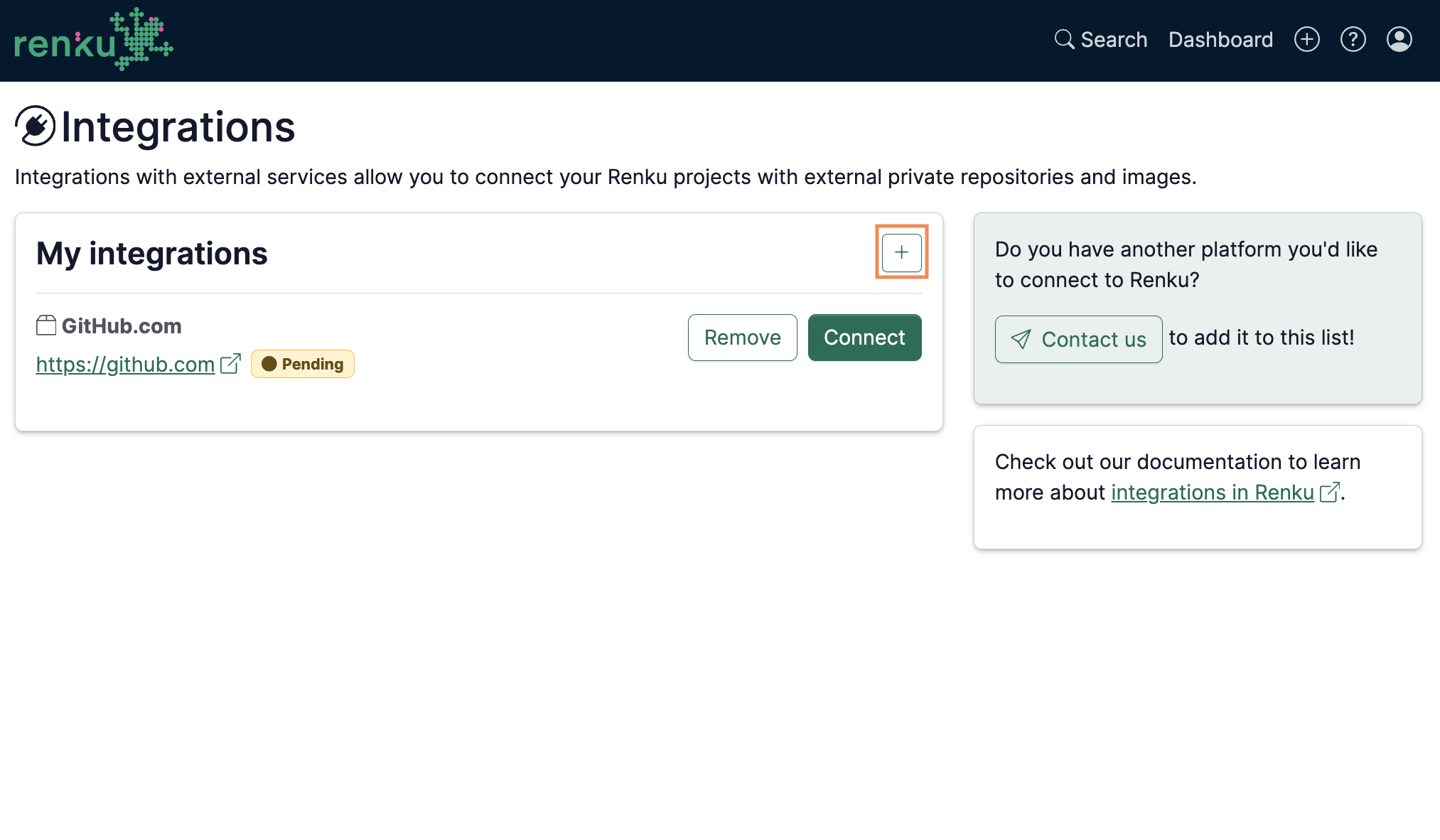Click the box icon next to GitHub.com
The width and height of the screenshot is (1440, 840).
(x=46, y=325)
